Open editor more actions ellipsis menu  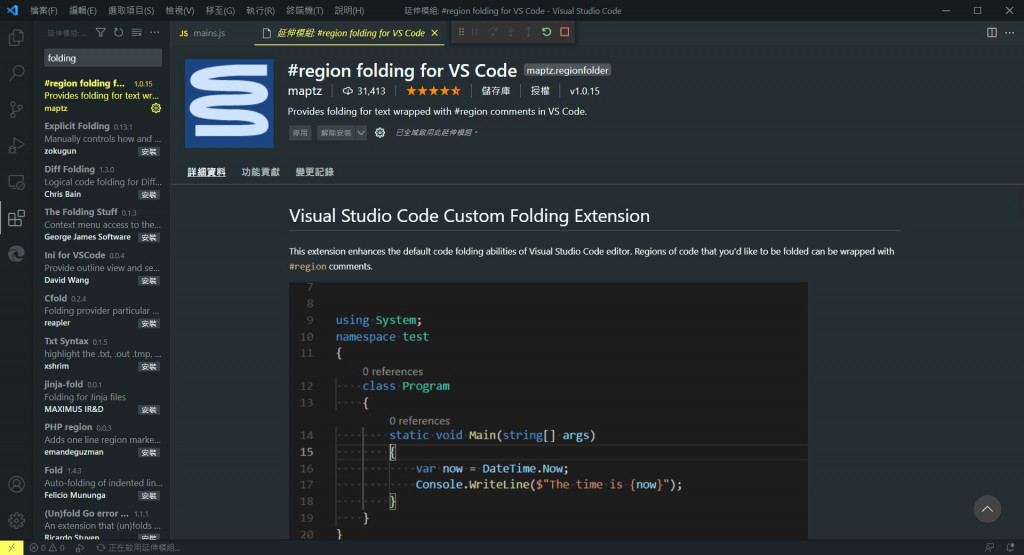click(x=1009, y=33)
